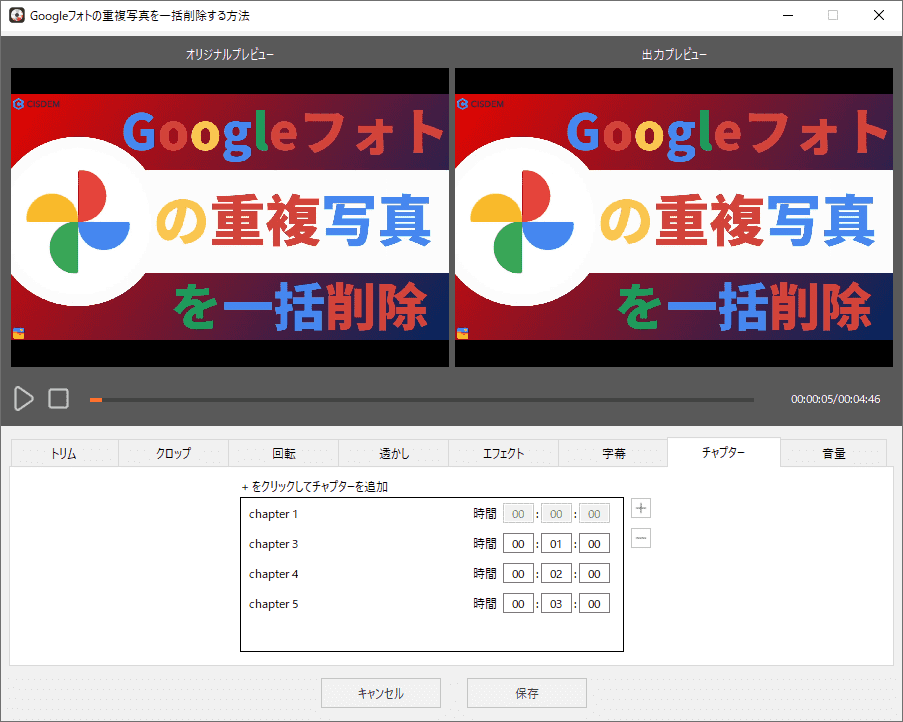Click the seconds field of chapter 4

594,573
